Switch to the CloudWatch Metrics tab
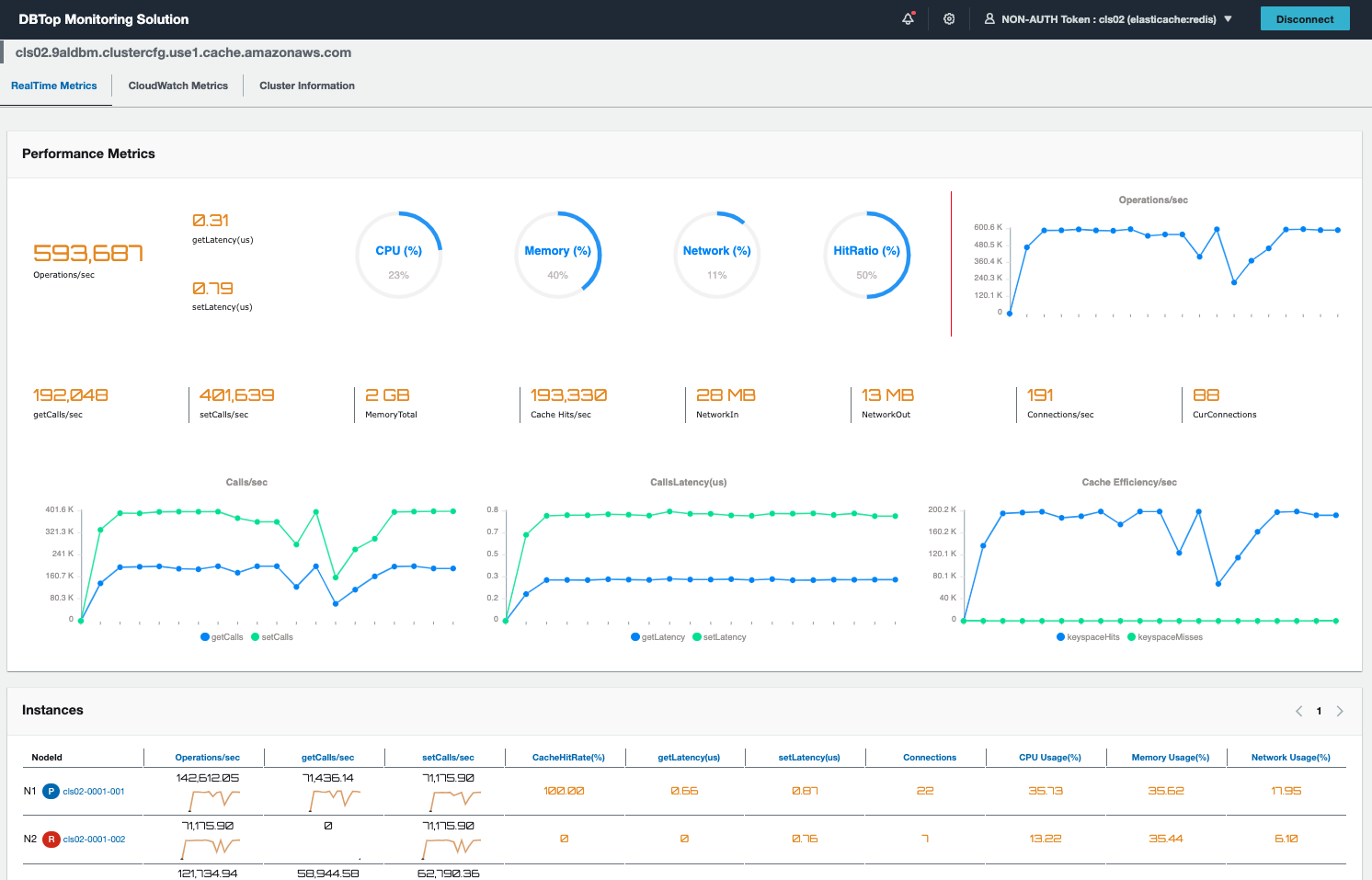Viewport: 1372px width, 880px height. (178, 86)
